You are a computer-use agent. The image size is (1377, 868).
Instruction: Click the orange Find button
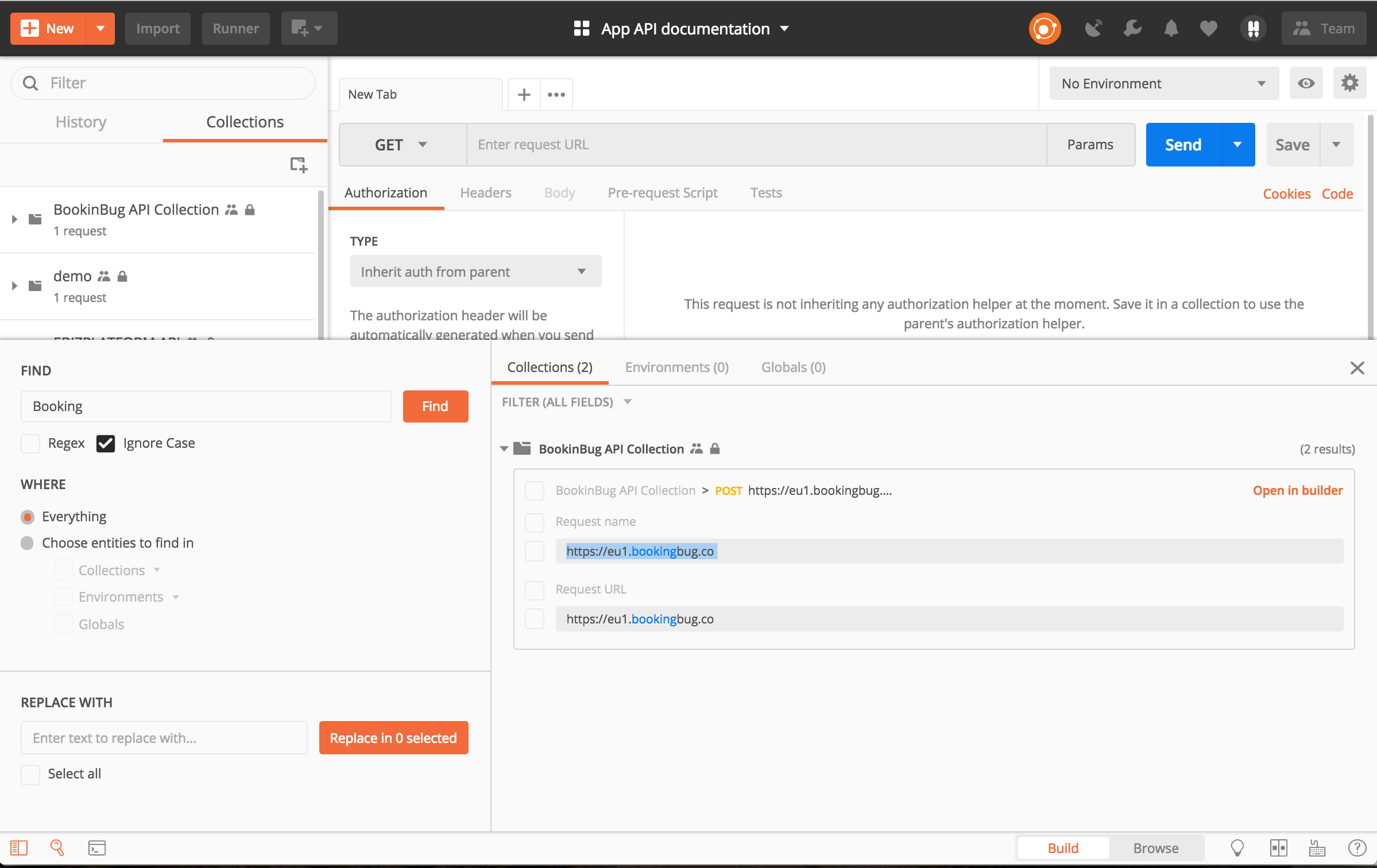point(435,406)
